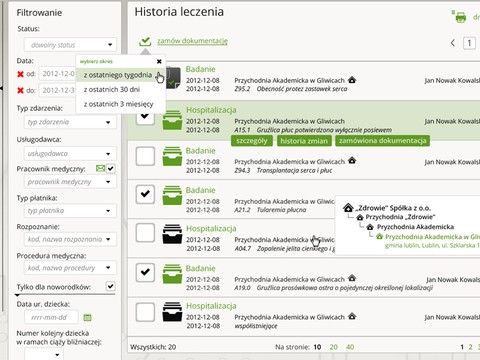
Task: Click green house icon in provider tree
Action: point(379,237)
